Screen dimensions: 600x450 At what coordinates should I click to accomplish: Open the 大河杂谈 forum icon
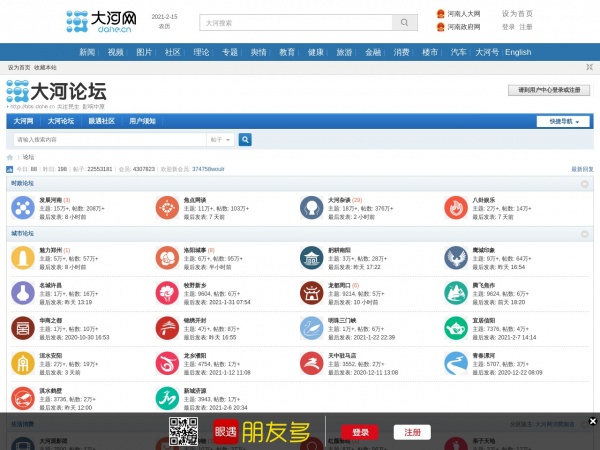(x=312, y=208)
